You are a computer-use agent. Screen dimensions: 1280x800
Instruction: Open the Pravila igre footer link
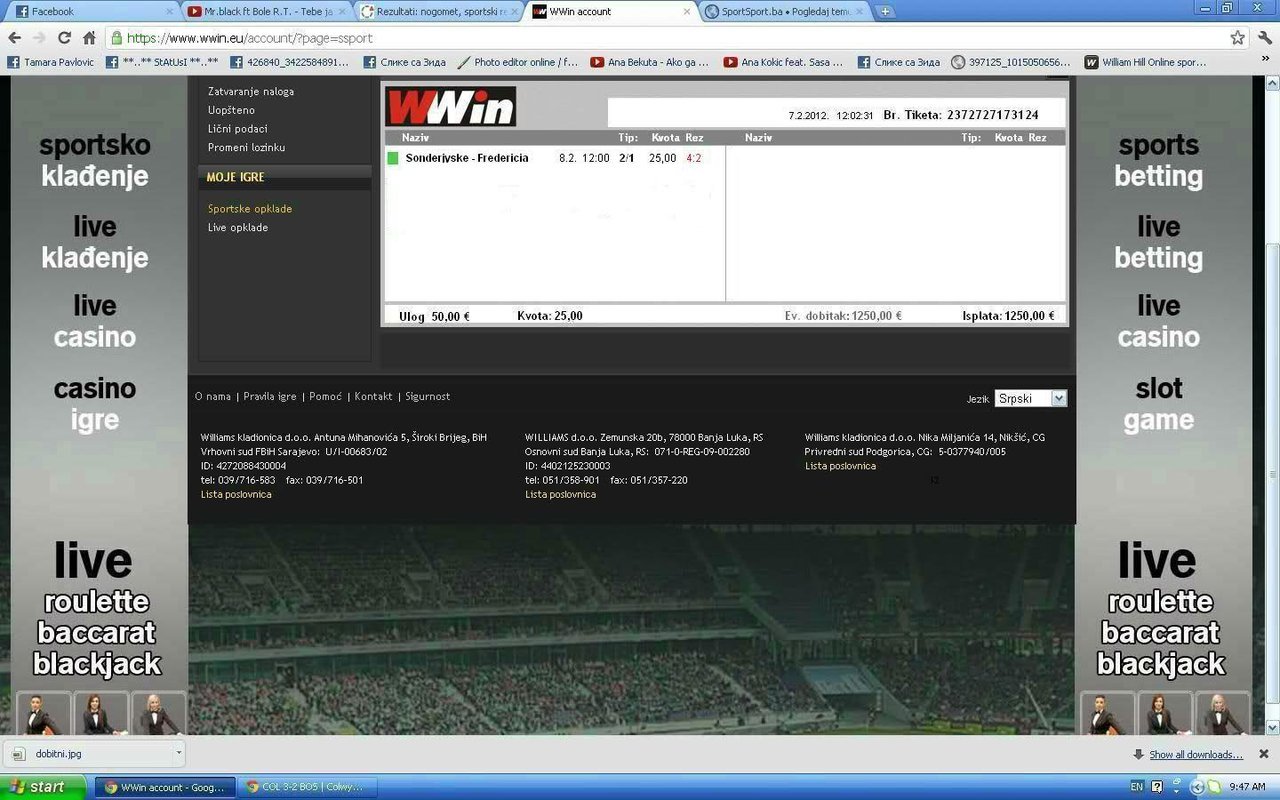point(270,397)
